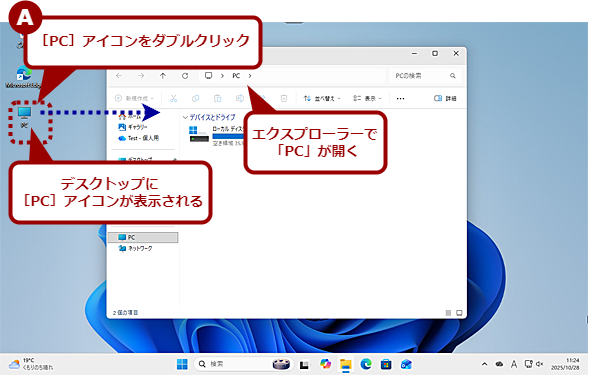The image size is (589, 376).
Task: Open the 新規作成 dropdown
Action: [x=134, y=98]
